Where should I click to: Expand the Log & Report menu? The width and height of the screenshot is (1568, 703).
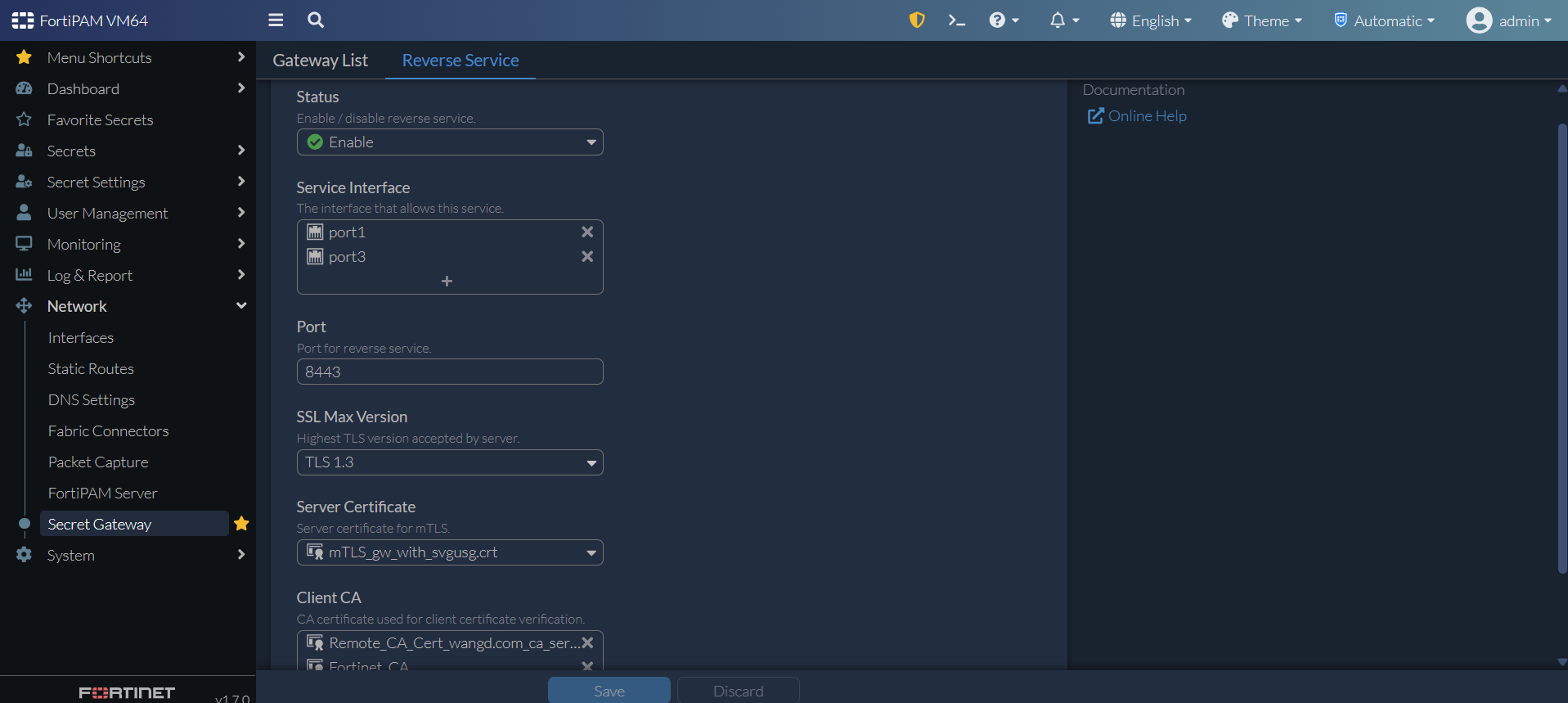(x=128, y=275)
